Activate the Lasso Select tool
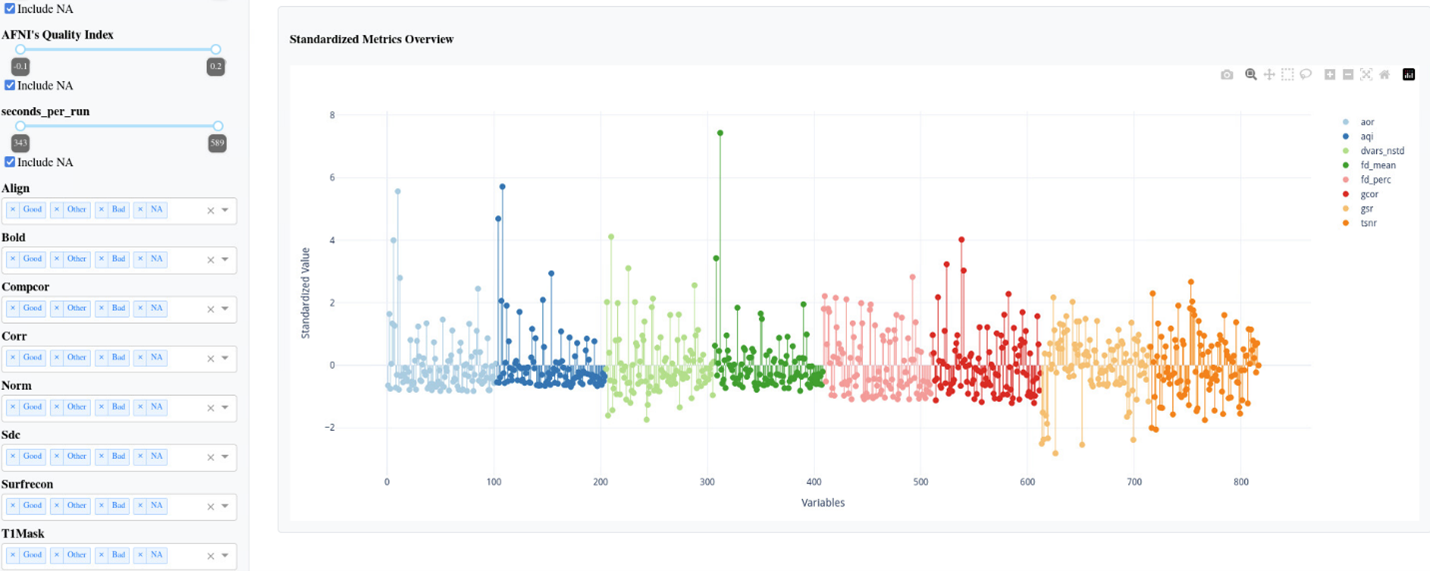This screenshot has height=571, width=1430. 1306,75
